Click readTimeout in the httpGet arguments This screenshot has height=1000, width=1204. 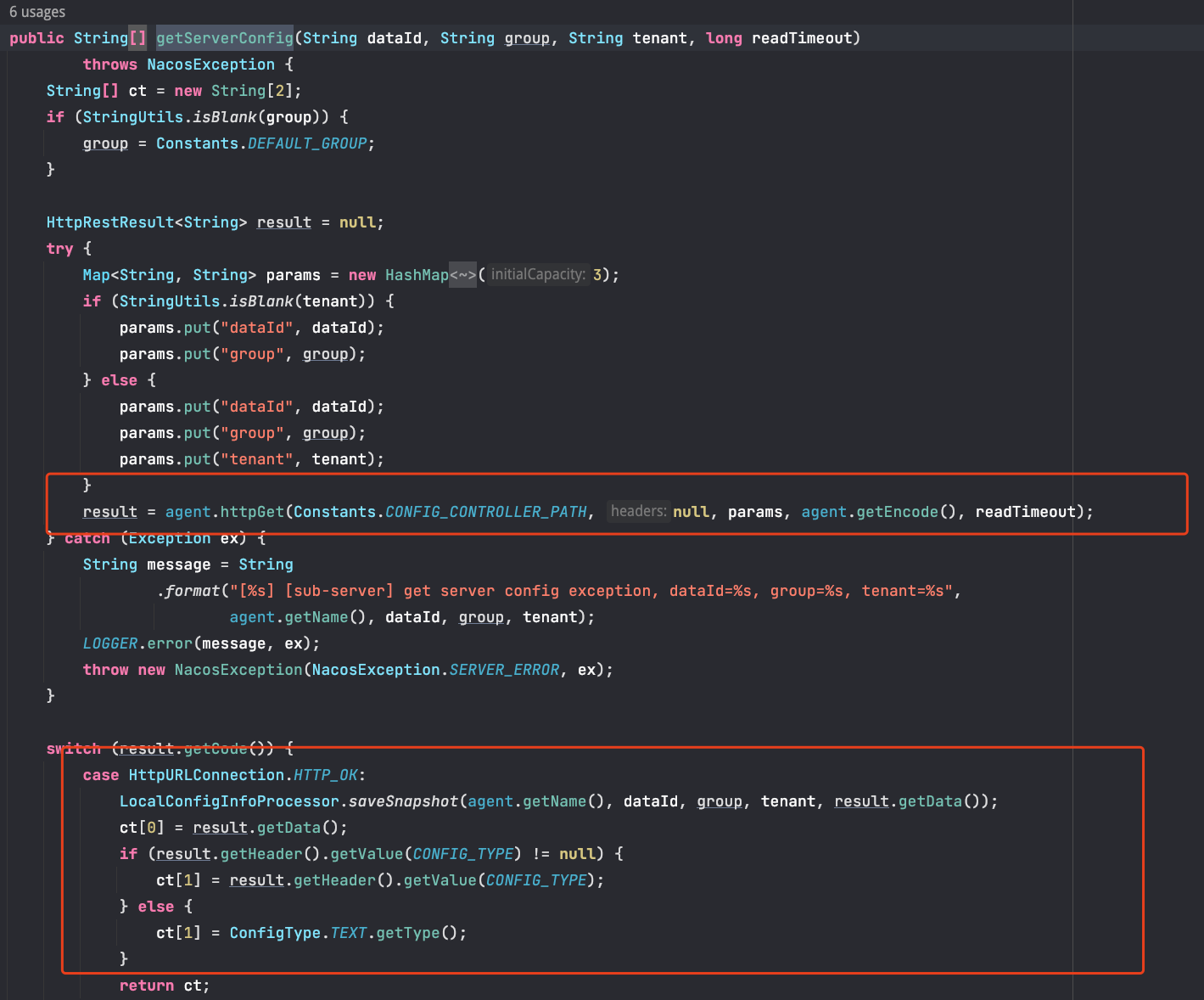(1026, 512)
